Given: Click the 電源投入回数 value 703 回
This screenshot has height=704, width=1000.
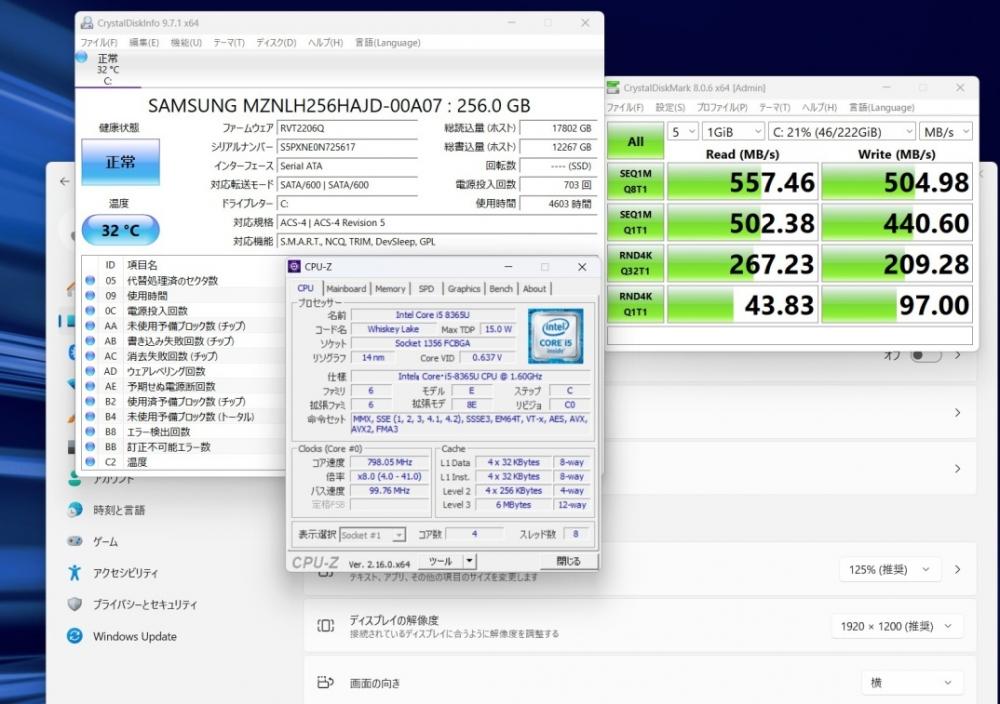Looking at the screenshot, I should tap(558, 185).
